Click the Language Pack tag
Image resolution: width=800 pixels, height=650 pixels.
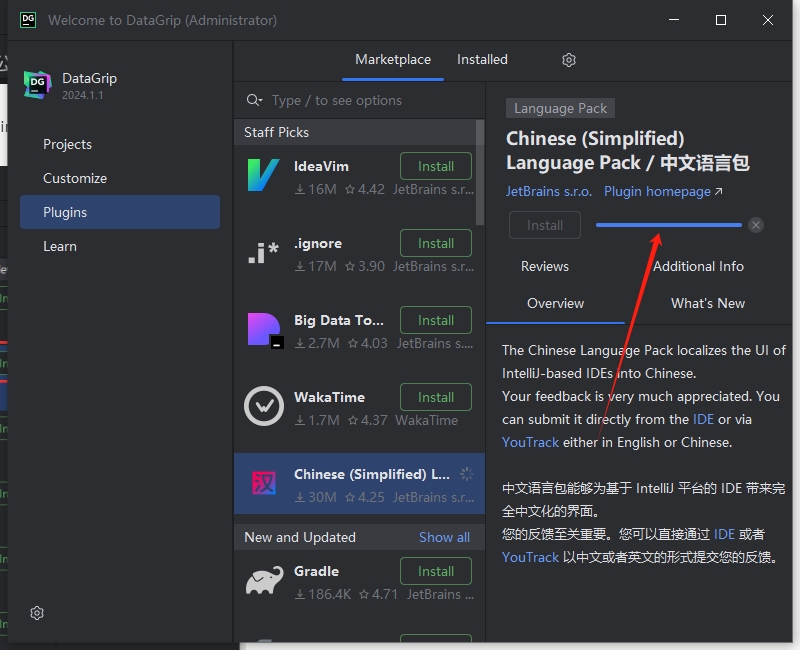click(x=560, y=108)
